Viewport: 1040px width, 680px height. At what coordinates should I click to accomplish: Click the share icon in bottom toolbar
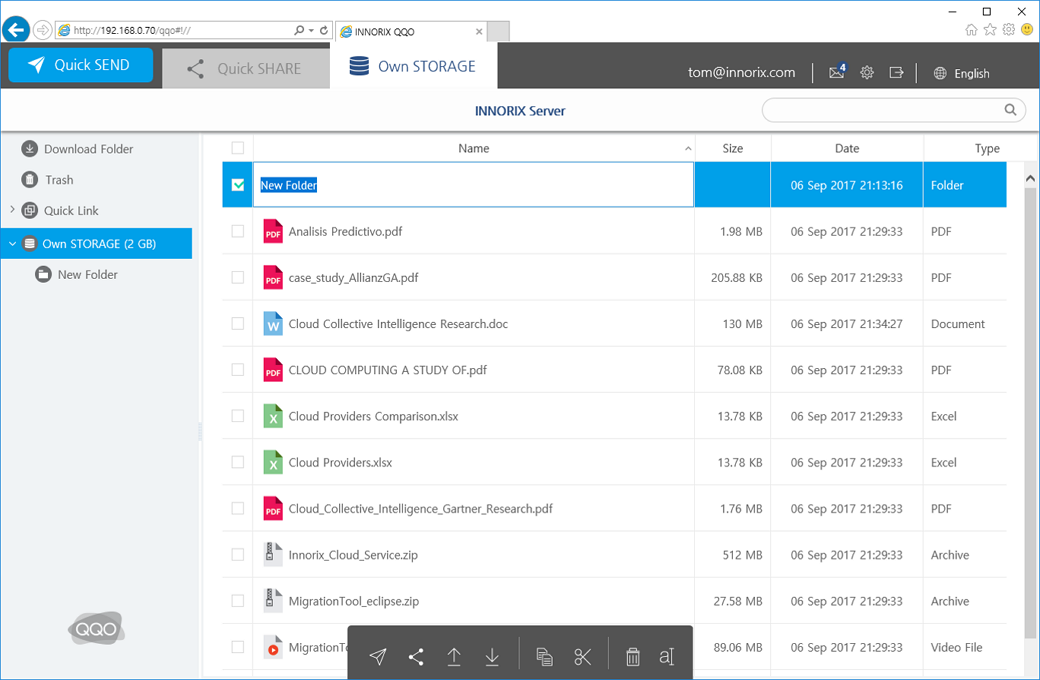click(x=416, y=657)
